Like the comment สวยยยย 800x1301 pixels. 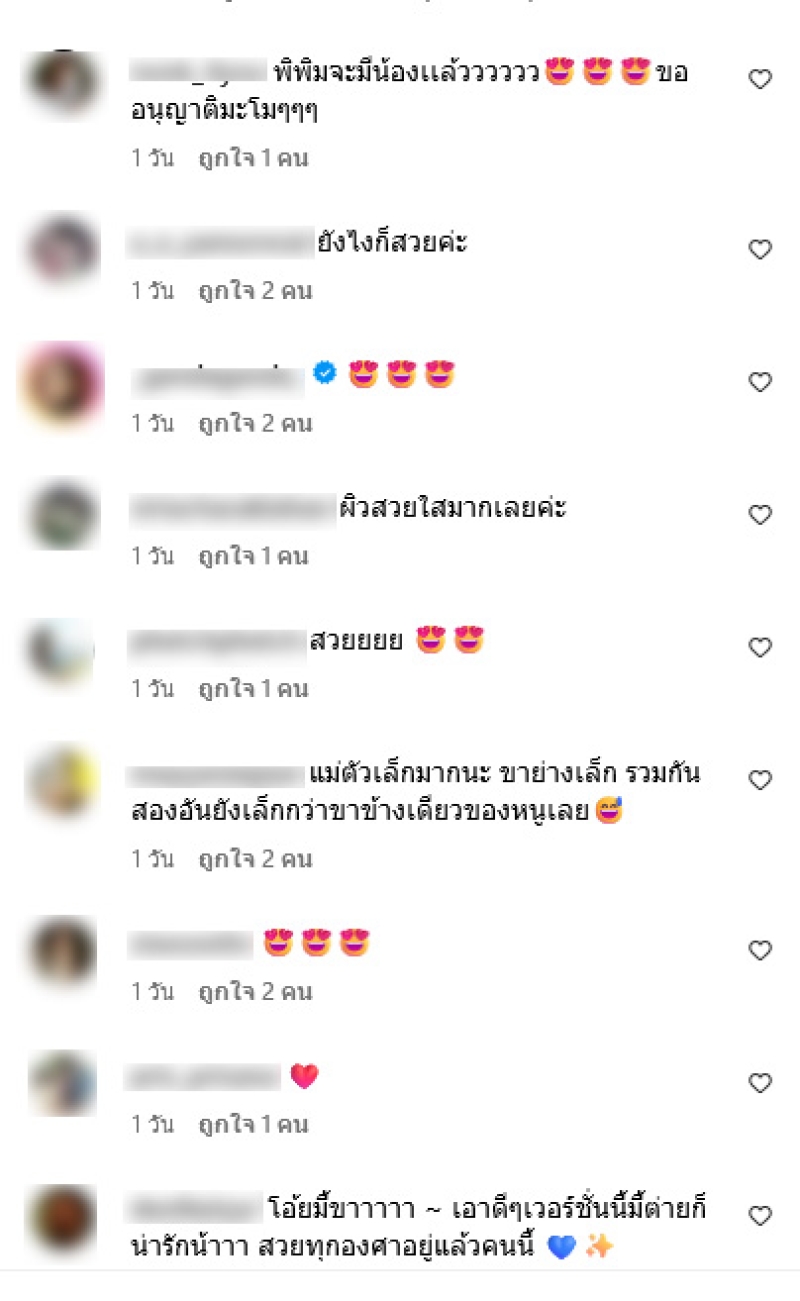[761, 648]
